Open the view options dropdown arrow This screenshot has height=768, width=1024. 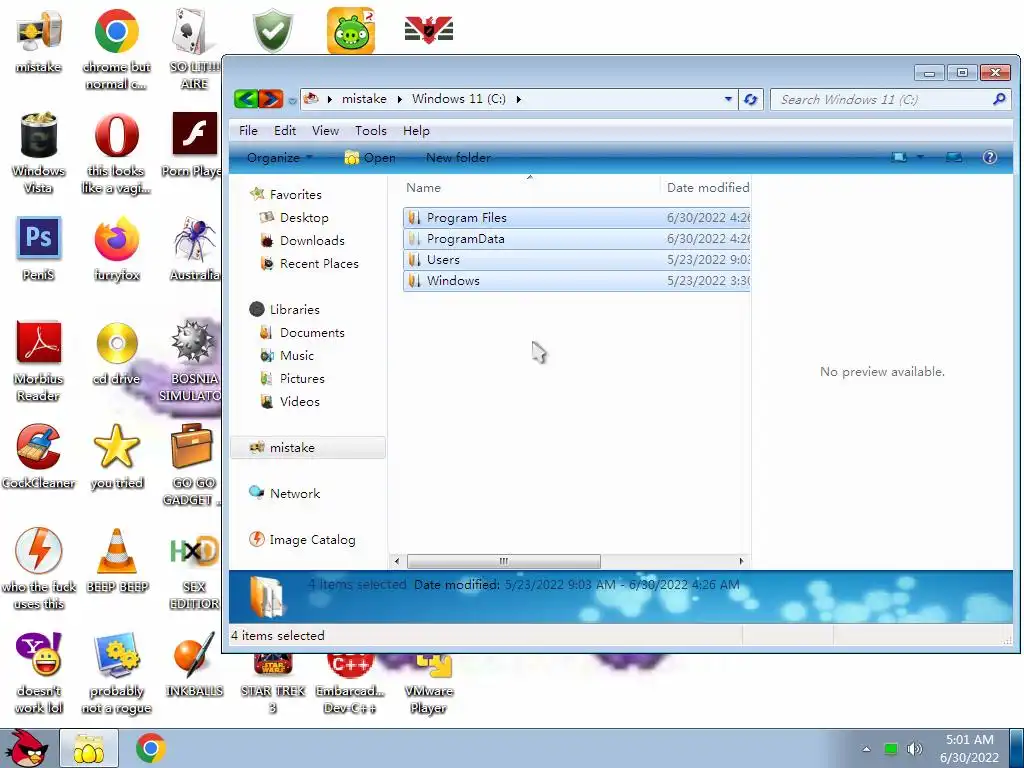click(x=920, y=157)
